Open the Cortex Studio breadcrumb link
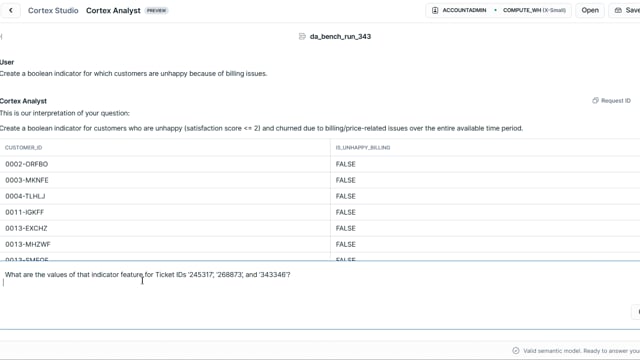The height and width of the screenshot is (360, 640). coord(53,11)
